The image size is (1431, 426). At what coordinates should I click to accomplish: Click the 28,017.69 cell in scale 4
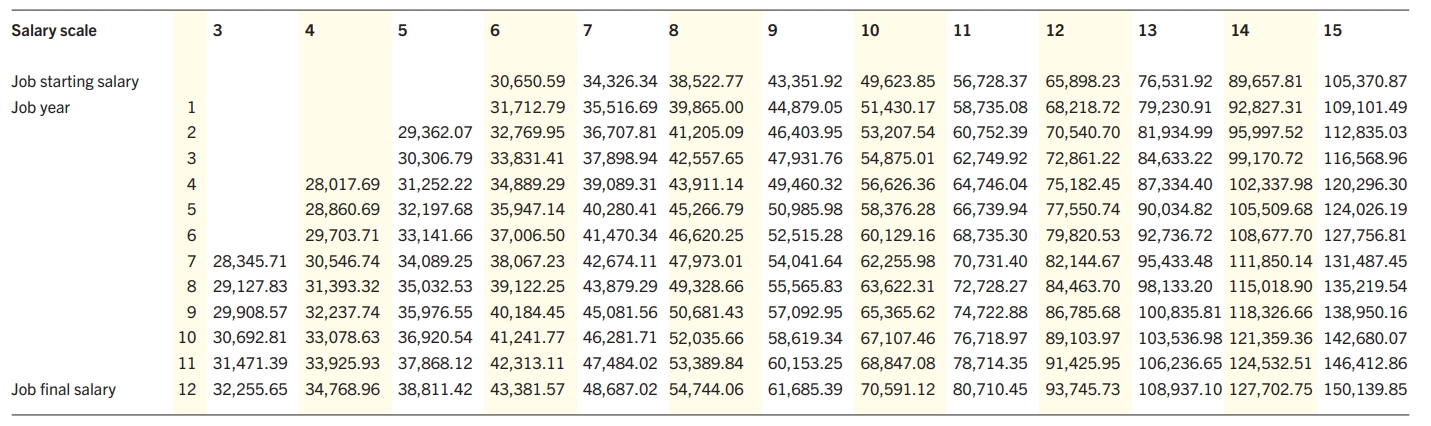click(x=342, y=184)
